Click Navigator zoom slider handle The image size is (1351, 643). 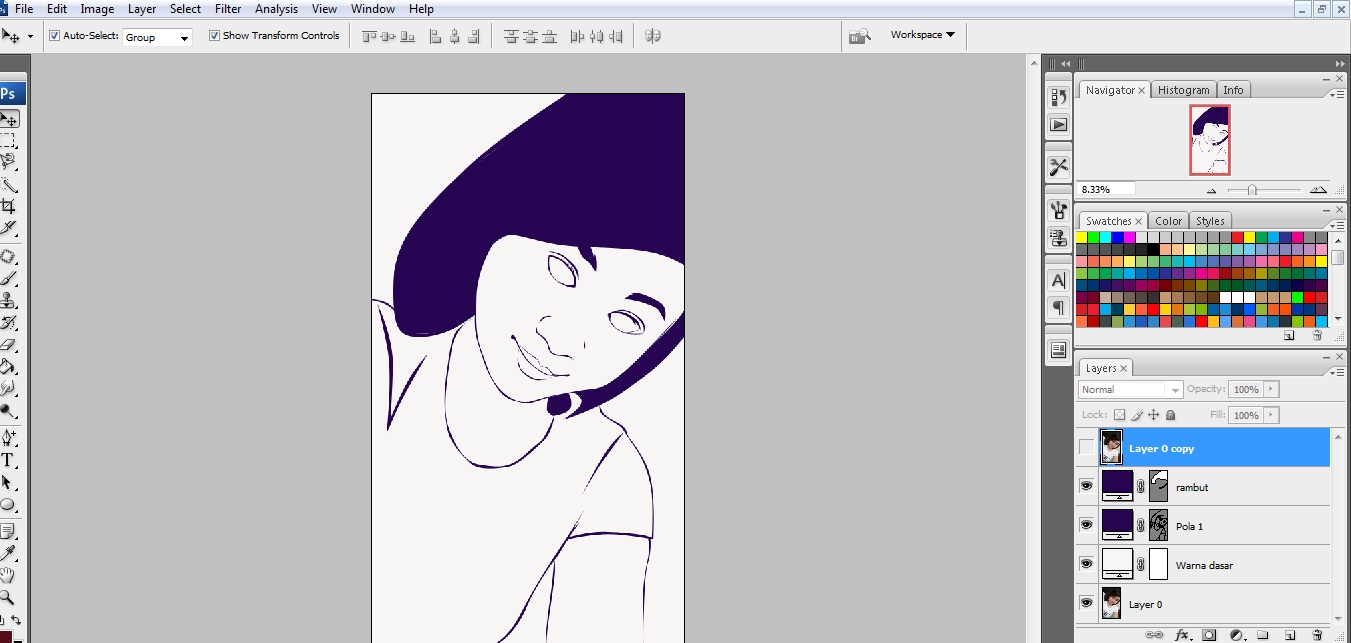coord(1252,190)
